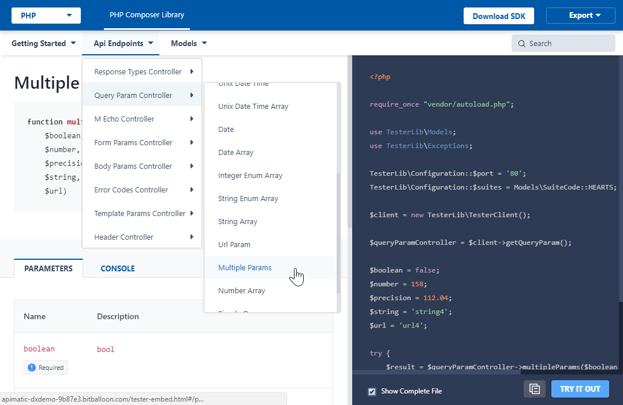Screen dimensions: 623x405
Task: Click the Name column header
Action: (35, 316)
